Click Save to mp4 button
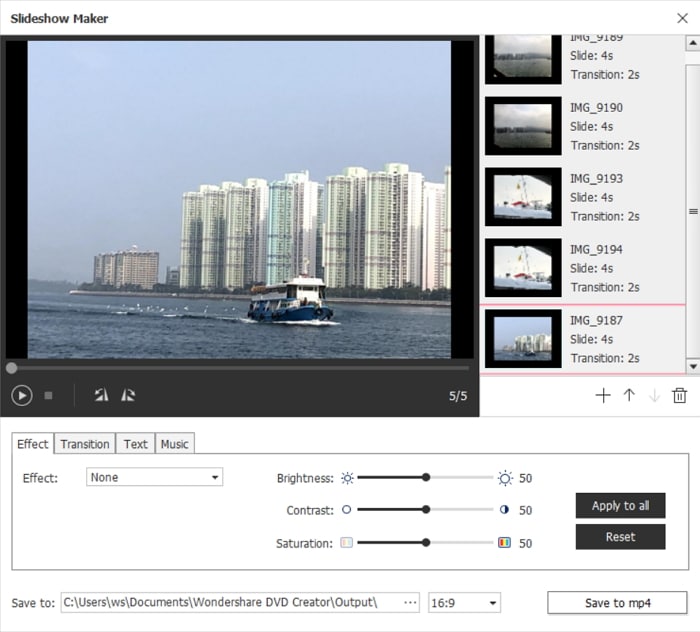This screenshot has width=700, height=632. 617,603
